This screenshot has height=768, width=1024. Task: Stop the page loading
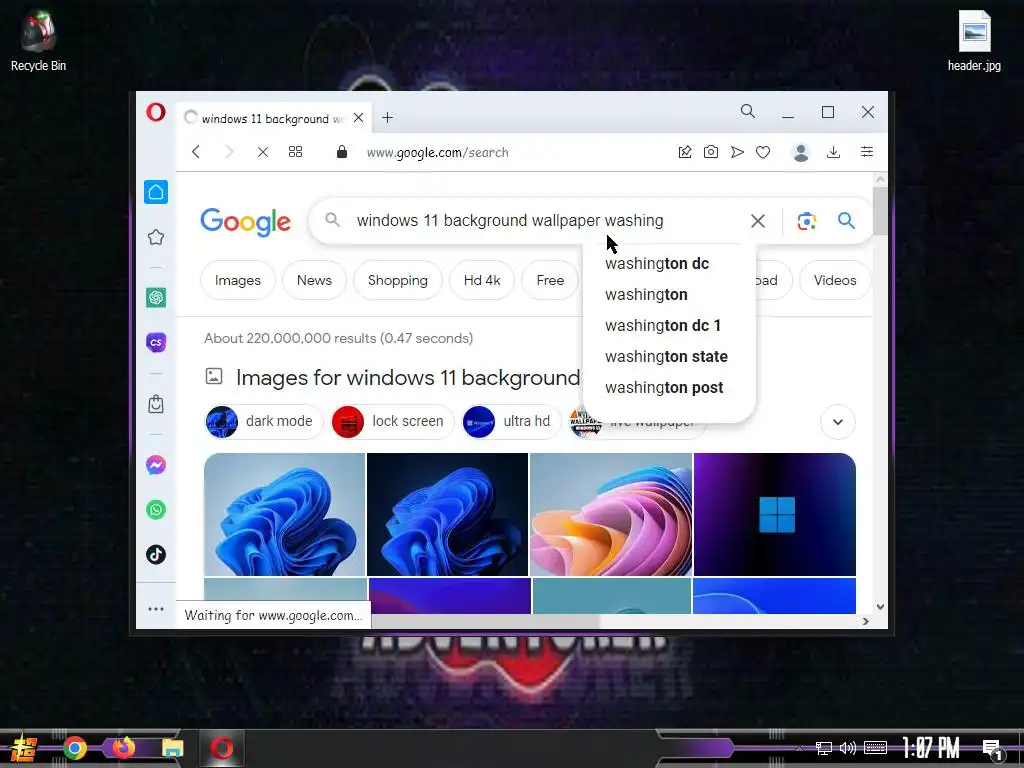[263, 152]
